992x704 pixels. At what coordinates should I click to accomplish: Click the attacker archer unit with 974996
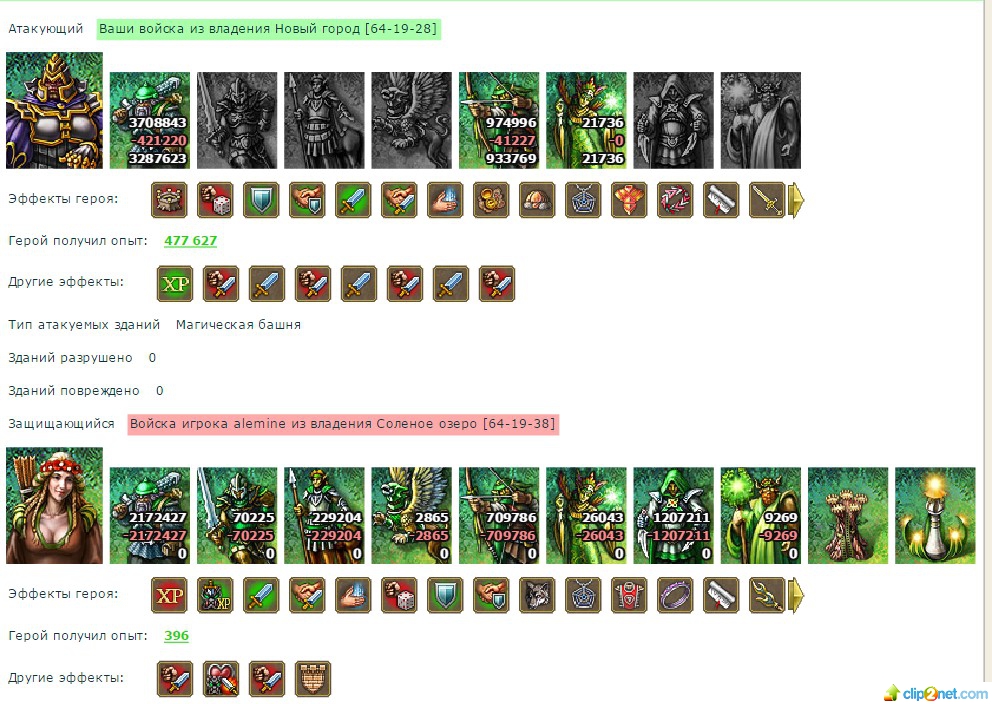499,120
